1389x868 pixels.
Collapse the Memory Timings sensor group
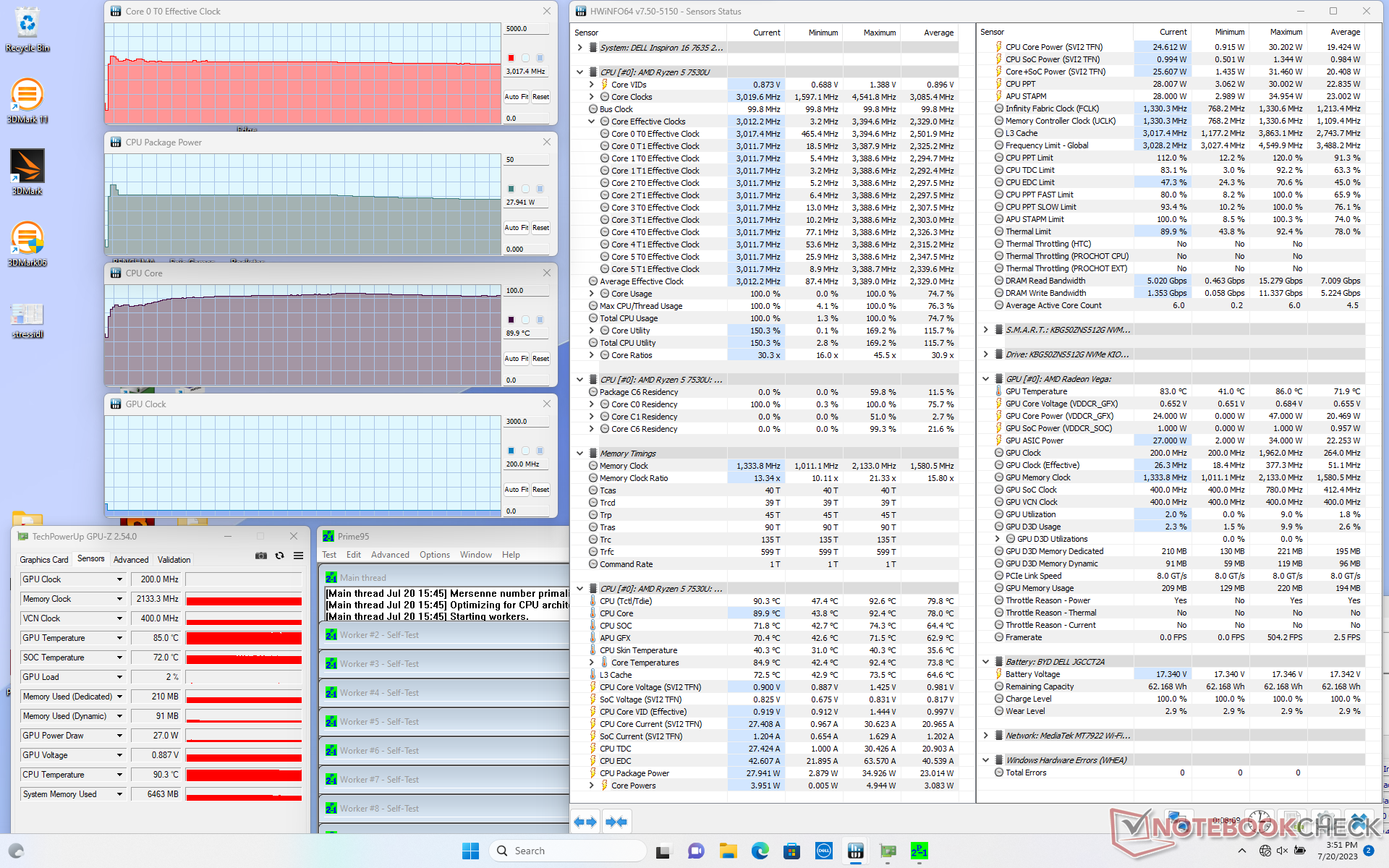click(579, 454)
